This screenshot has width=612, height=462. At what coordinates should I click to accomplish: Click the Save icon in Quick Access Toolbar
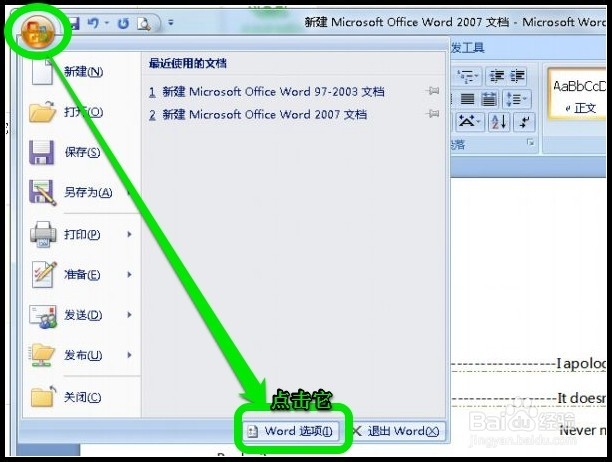74,23
